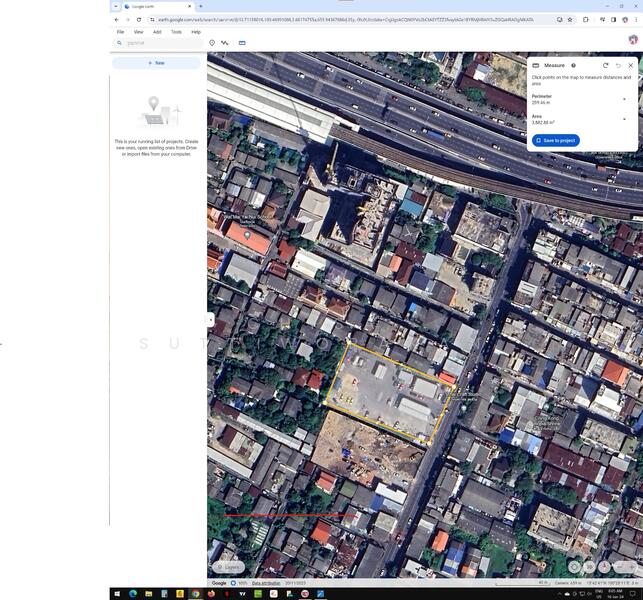Image resolution: width=643 pixels, height=600 pixels.
Task: Expand the Area unit dropdown
Action: pos(625,119)
